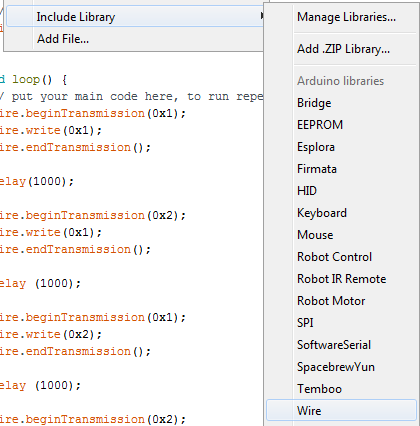Choose the Keyboard library
420x426 pixels.
tap(342, 213)
